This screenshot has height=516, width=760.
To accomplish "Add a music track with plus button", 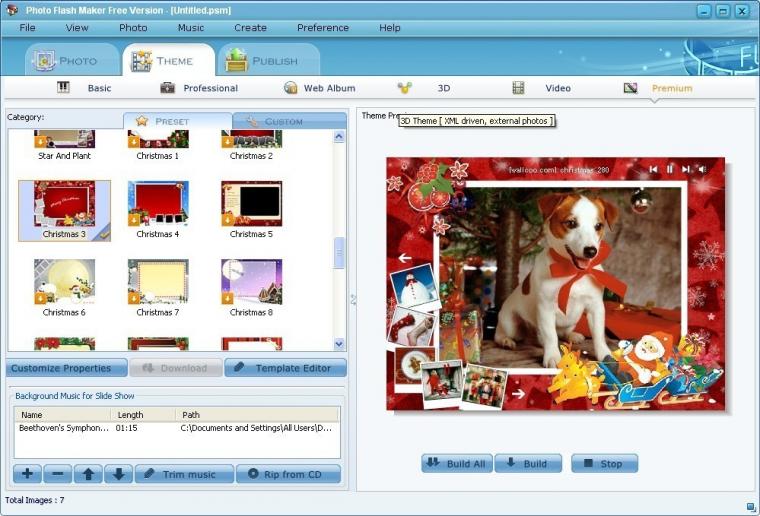I will tap(27, 474).
